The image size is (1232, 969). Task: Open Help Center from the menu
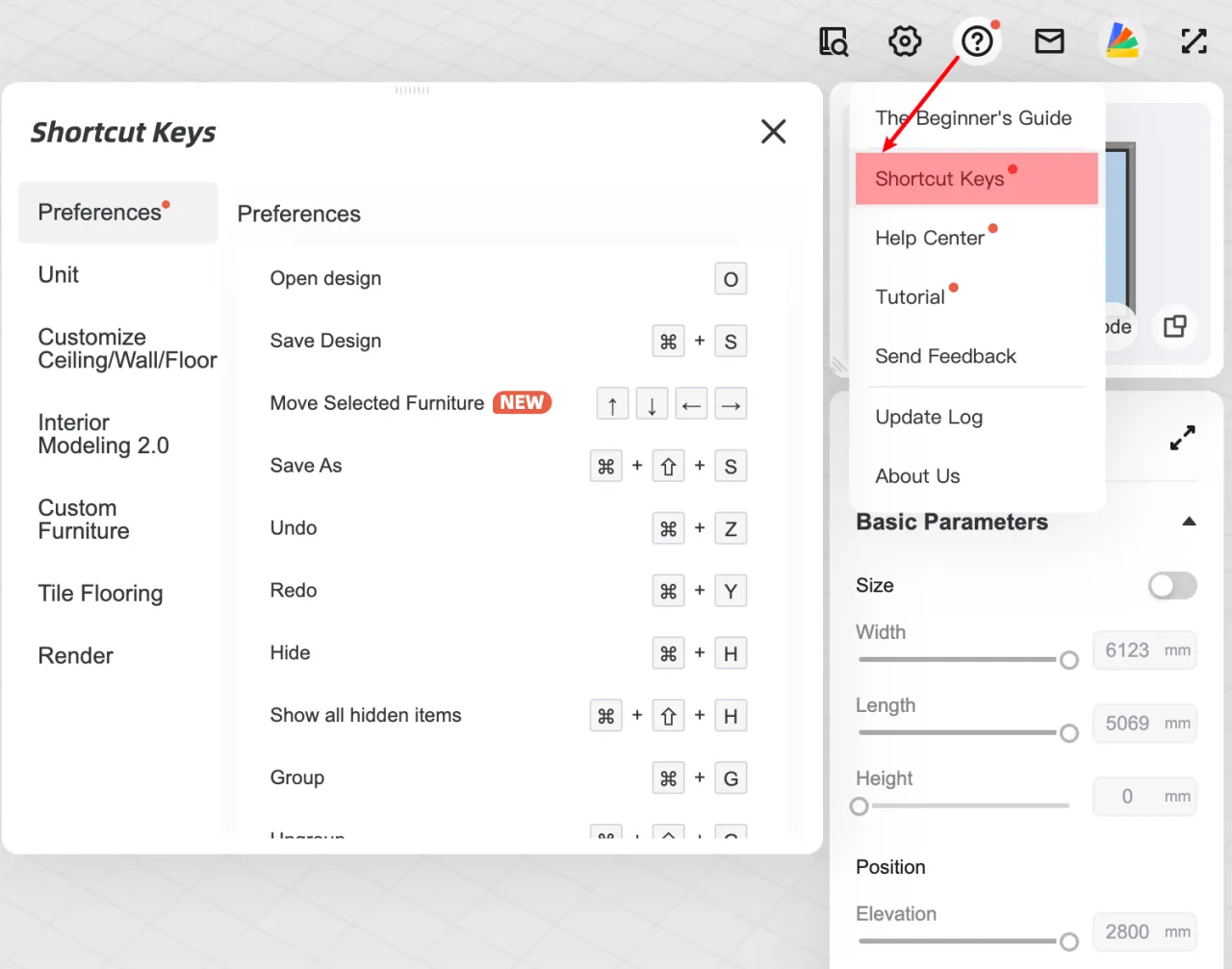point(930,239)
